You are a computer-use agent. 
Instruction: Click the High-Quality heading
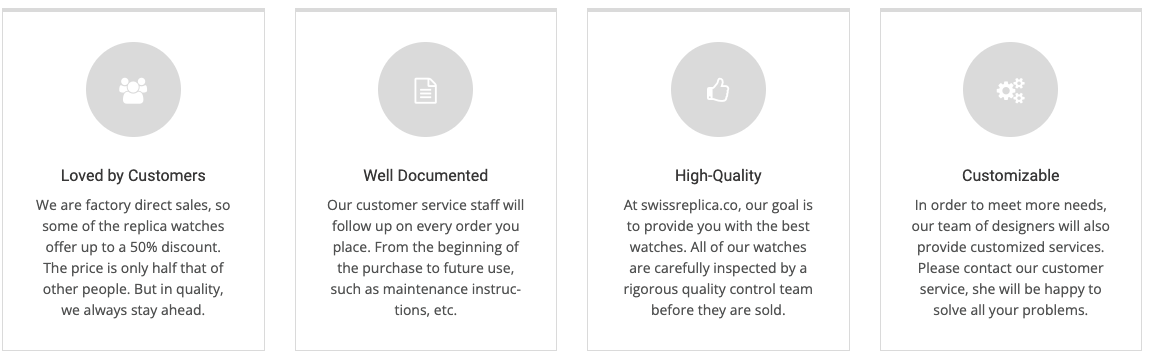click(718, 175)
